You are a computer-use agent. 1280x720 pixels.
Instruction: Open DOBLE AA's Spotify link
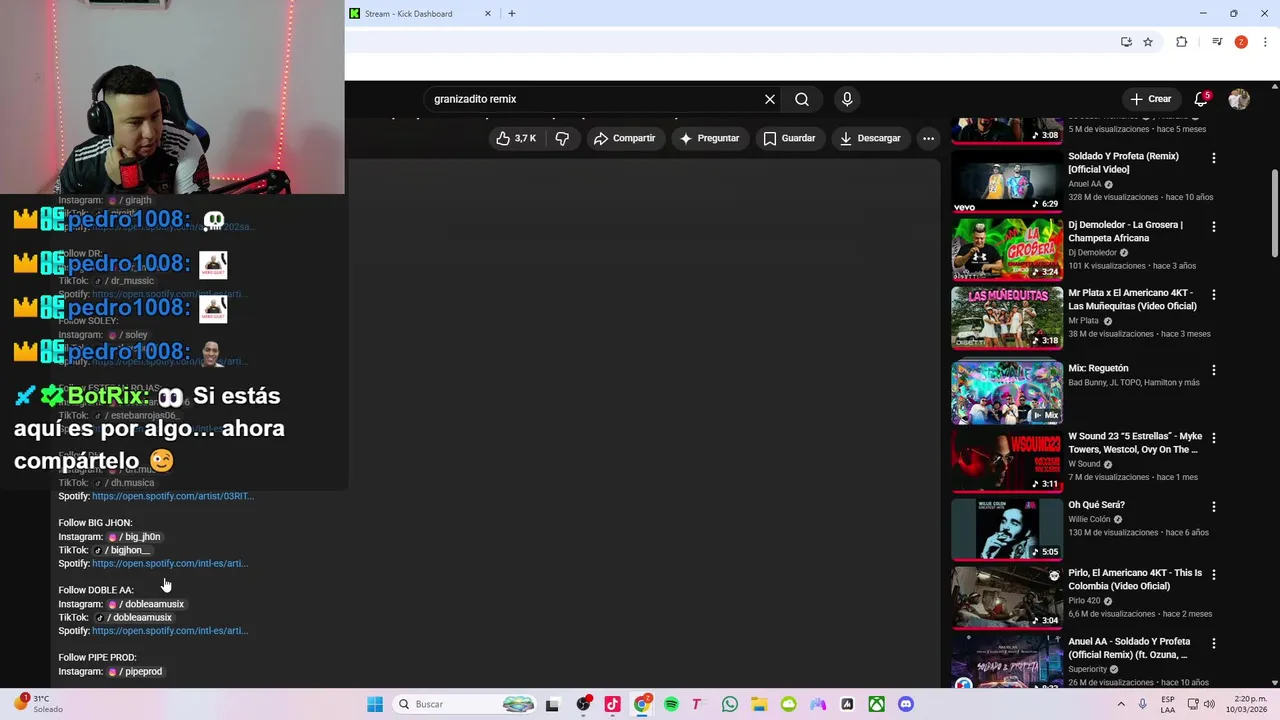(170, 631)
